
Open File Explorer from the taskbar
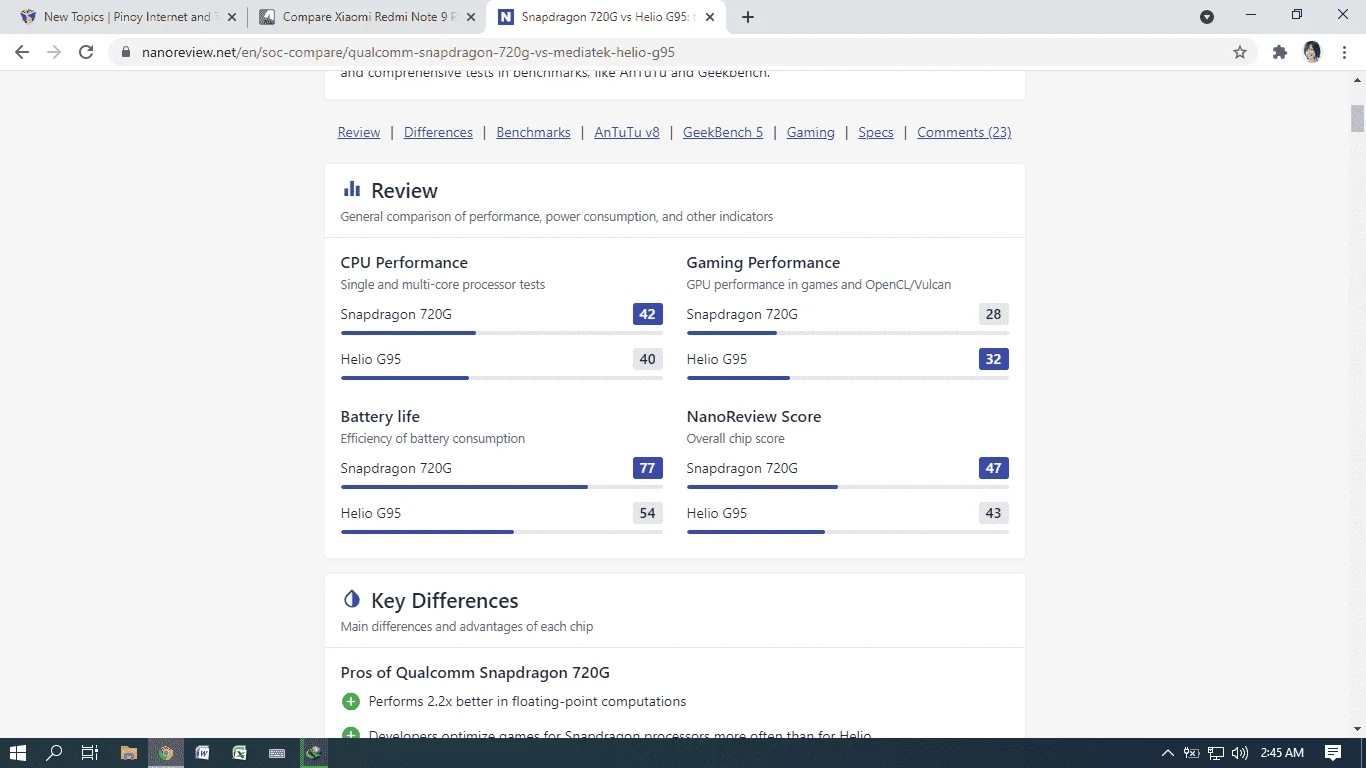coord(129,753)
